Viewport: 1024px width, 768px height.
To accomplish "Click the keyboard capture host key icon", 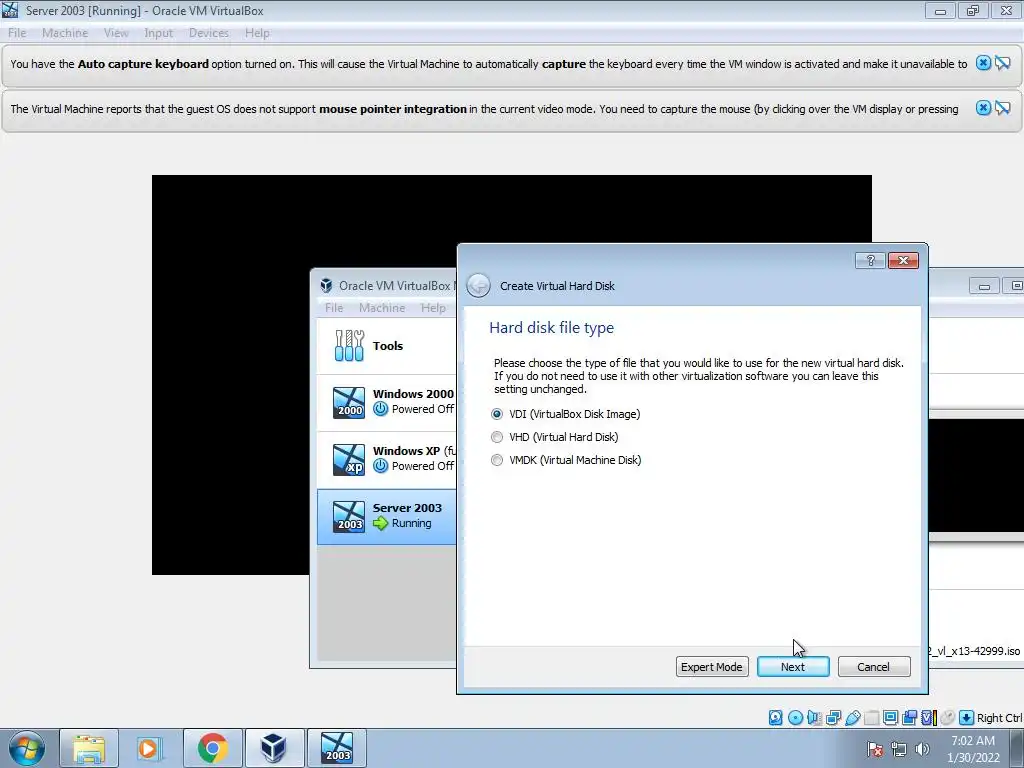I will pos(967,718).
